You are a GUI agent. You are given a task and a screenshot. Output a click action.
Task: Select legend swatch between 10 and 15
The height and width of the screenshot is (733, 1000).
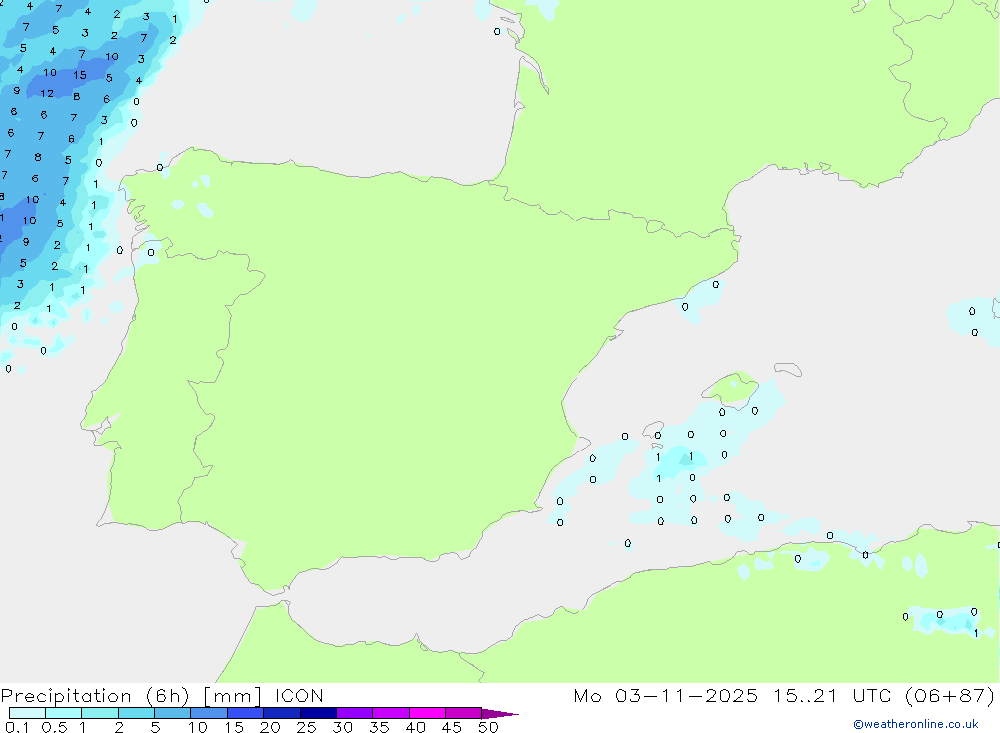click(209, 713)
